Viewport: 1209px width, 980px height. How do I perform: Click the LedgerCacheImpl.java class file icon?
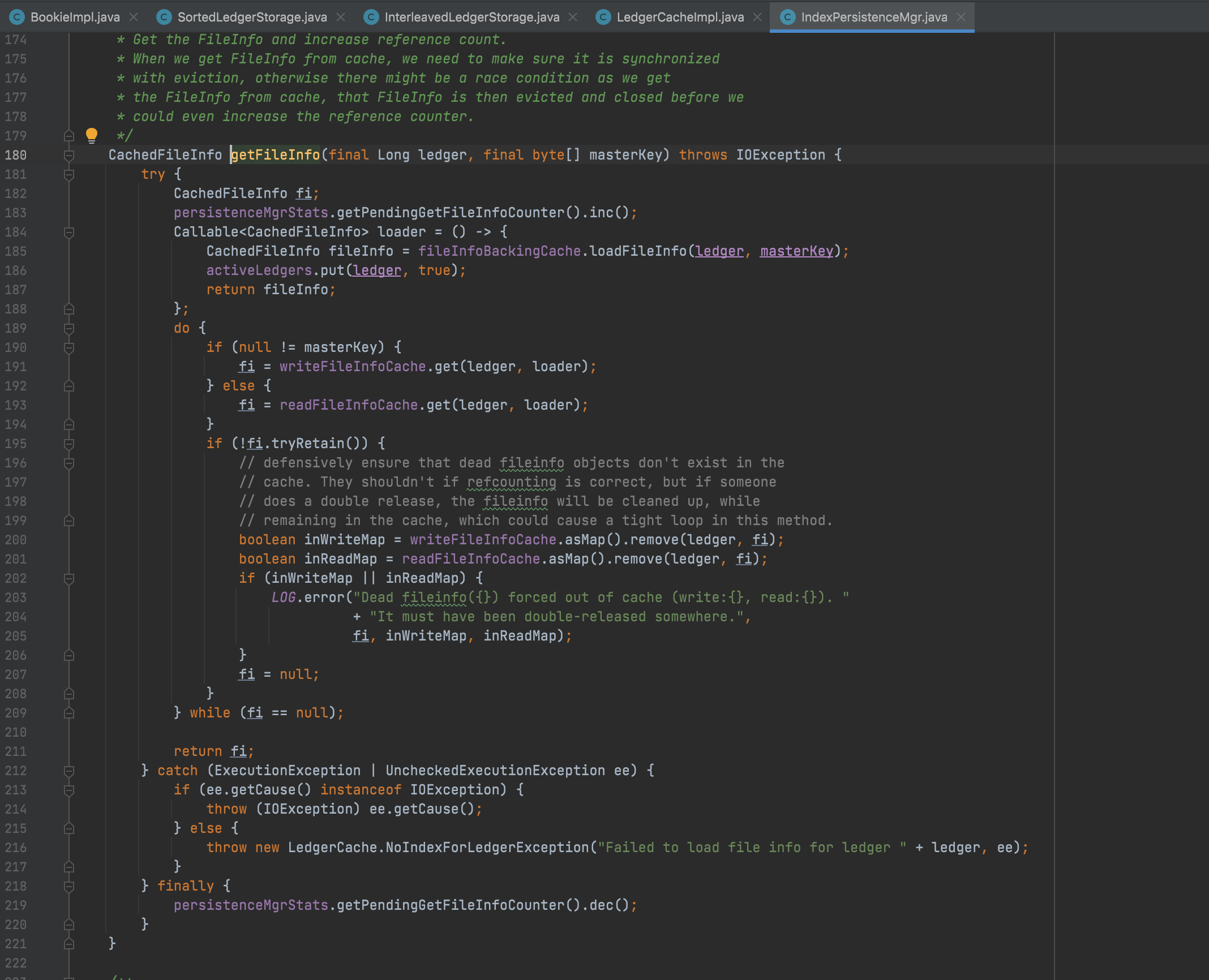click(x=603, y=17)
